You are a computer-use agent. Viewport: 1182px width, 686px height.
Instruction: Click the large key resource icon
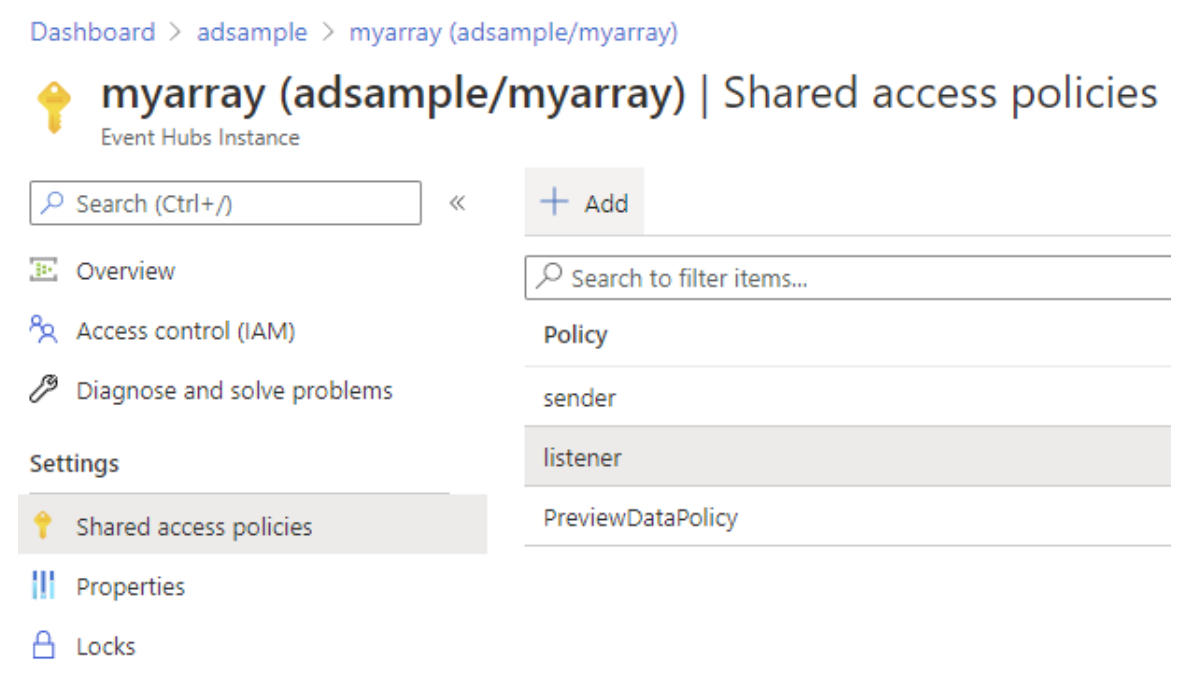tap(54, 108)
